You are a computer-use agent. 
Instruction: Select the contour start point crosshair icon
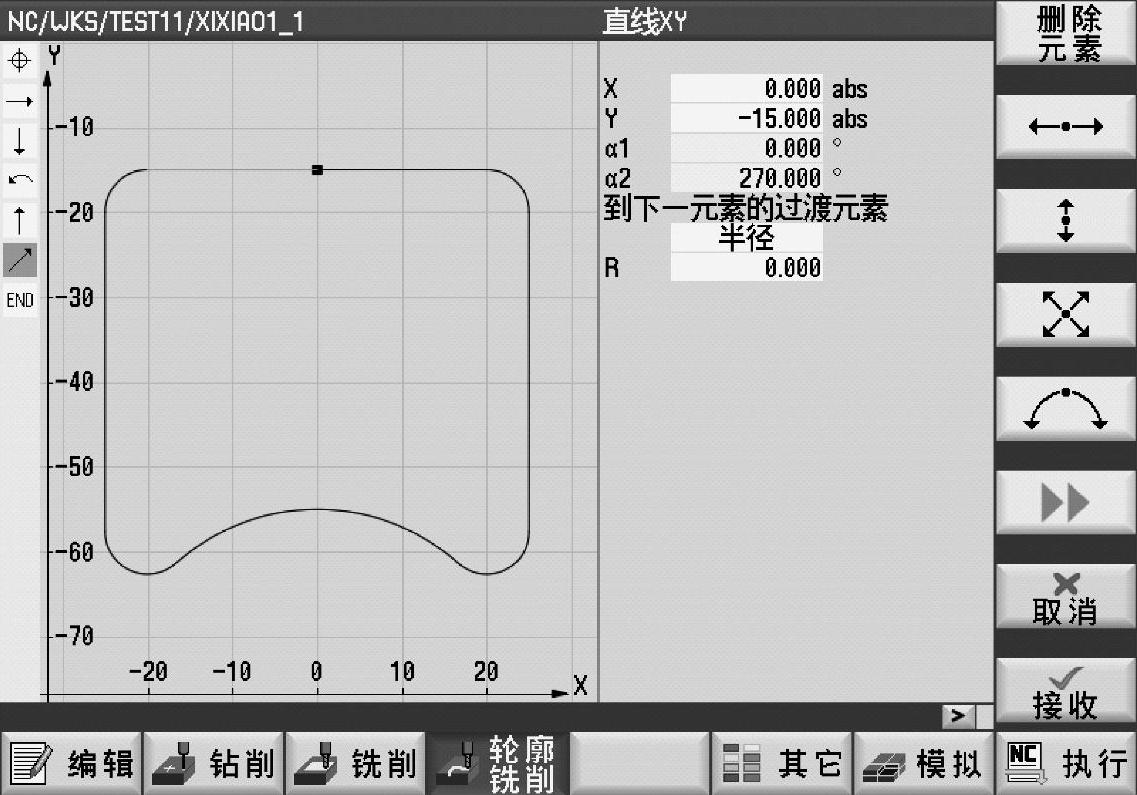(19, 61)
